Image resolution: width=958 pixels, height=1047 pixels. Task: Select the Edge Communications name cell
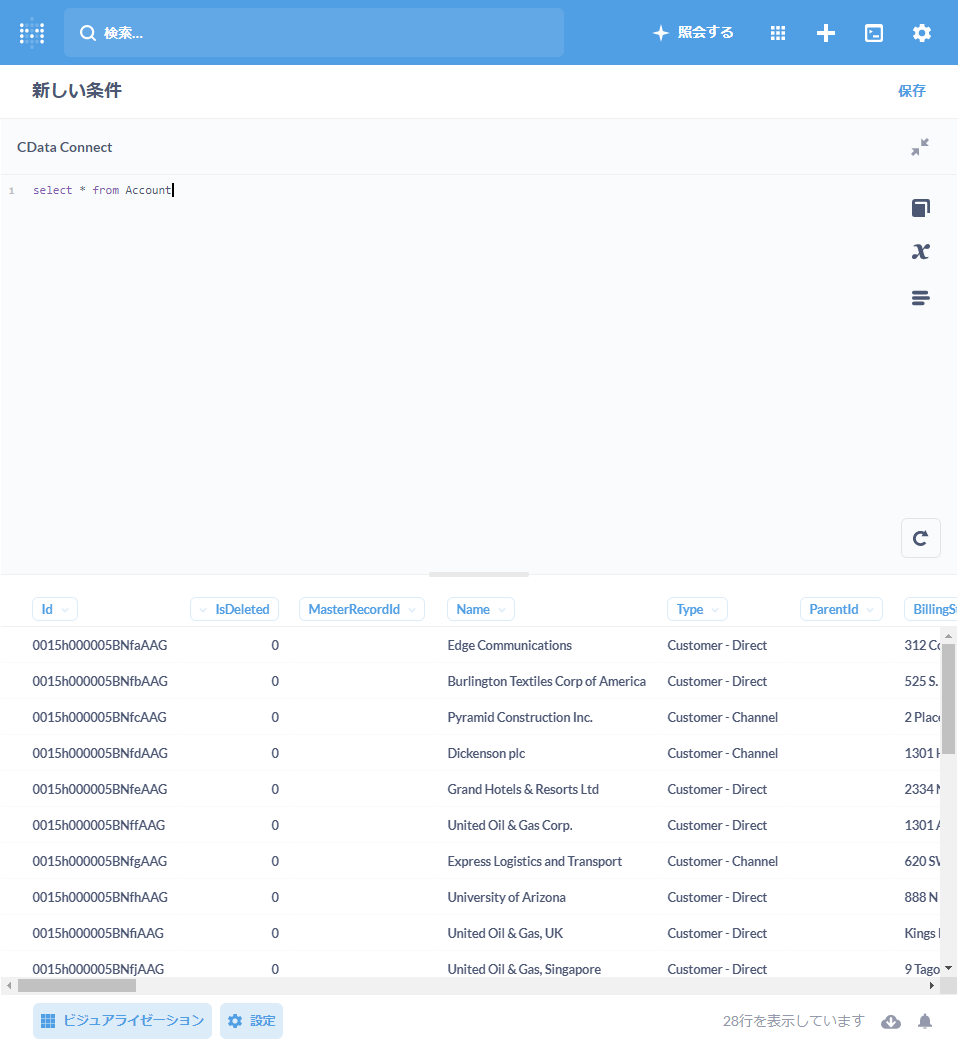[x=509, y=646]
